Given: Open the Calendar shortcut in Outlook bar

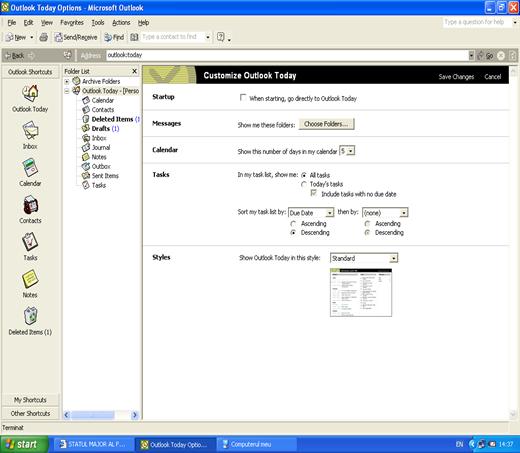Looking at the screenshot, I should pyautogui.click(x=30, y=168).
